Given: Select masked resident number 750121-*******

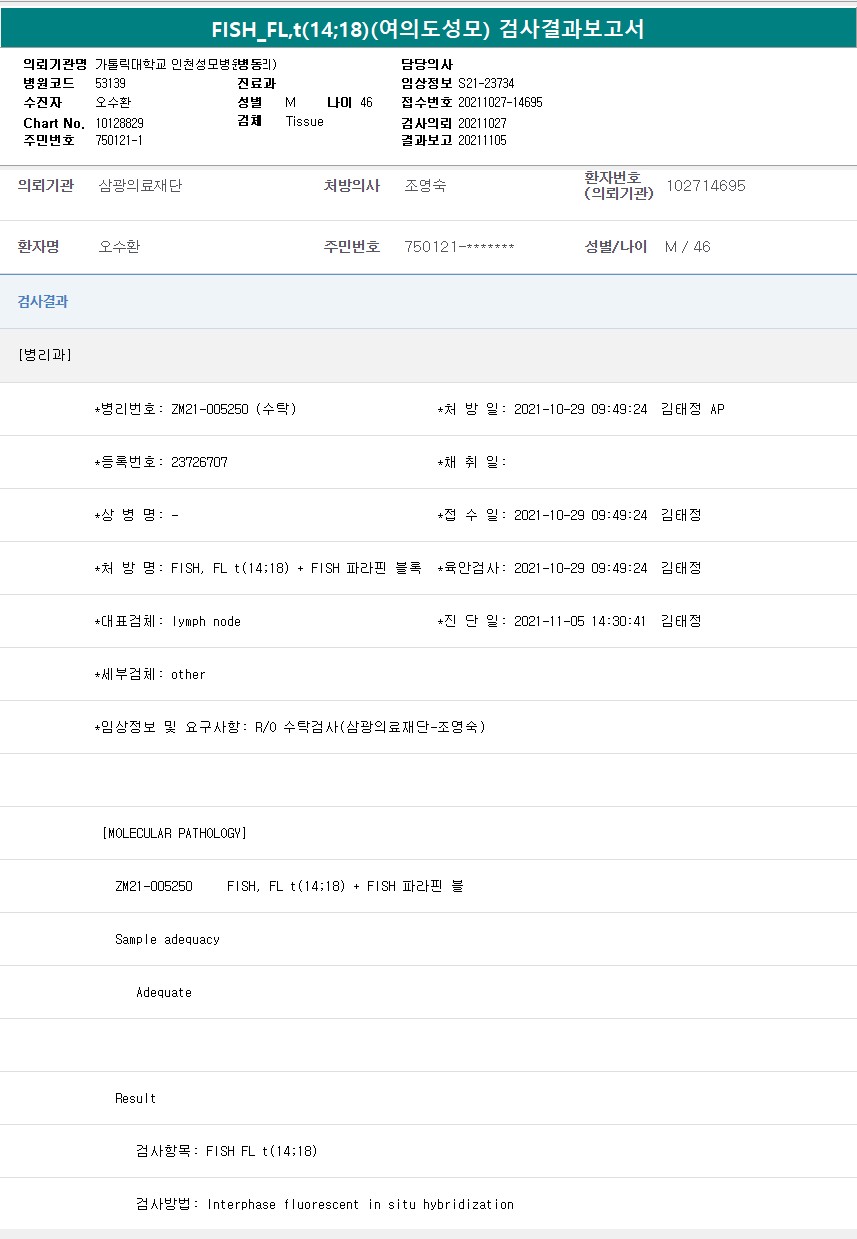Looking at the screenshot, I should [459, 247].
